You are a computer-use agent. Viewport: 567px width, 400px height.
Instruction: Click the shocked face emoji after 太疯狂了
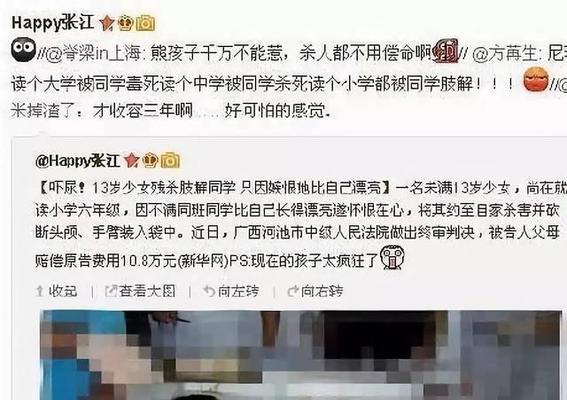pos(392,258)
